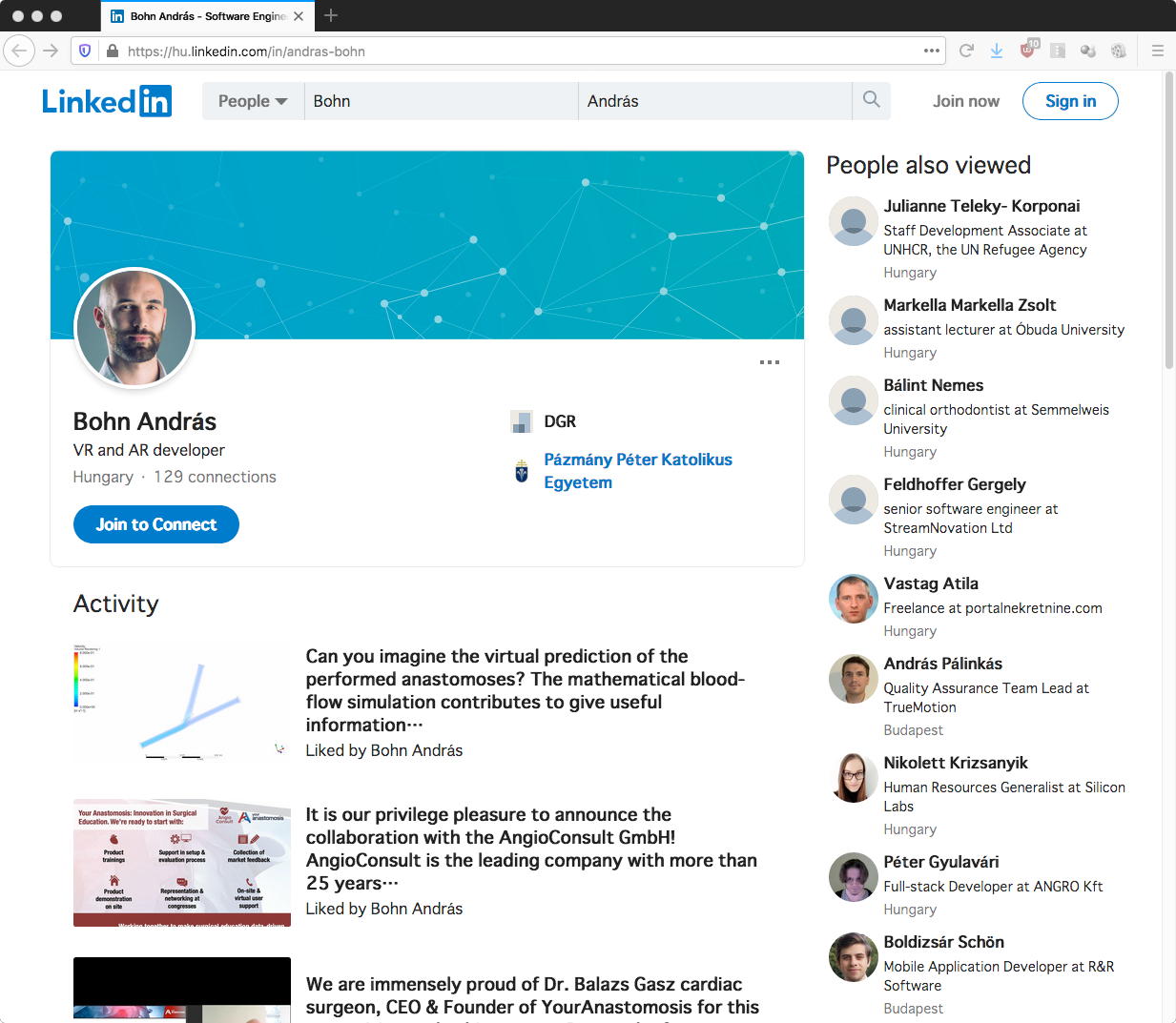1176x1023 pixels.
Task: Click Péter Gyulavári profile photo
Action: click(x=854, y=877)
